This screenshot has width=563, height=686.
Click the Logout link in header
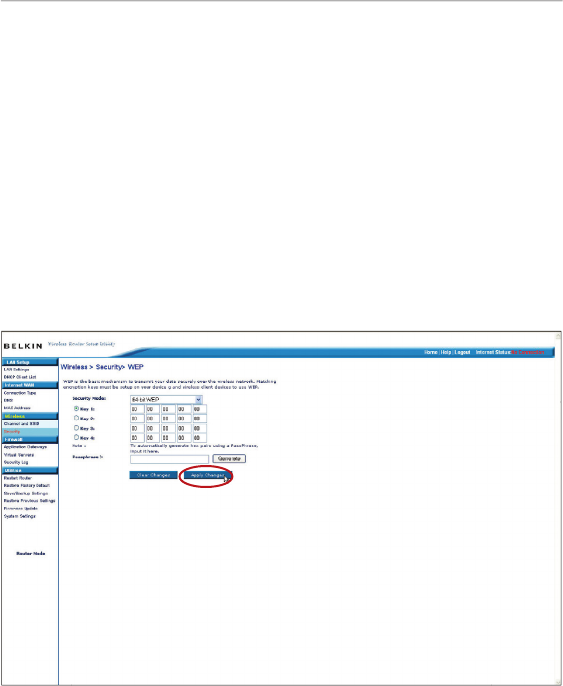click(x=462, y=352)
